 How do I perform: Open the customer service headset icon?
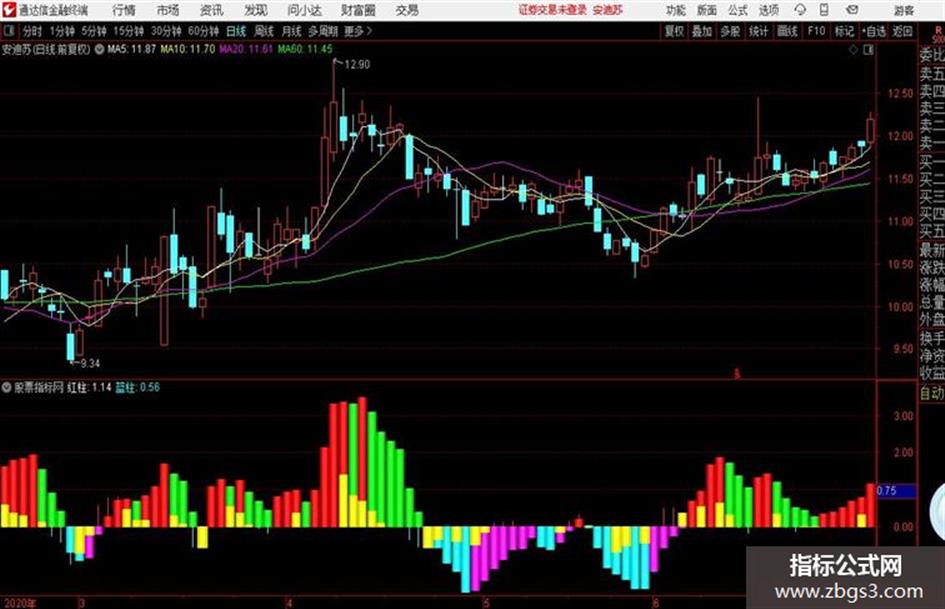[x=800, y=10]
